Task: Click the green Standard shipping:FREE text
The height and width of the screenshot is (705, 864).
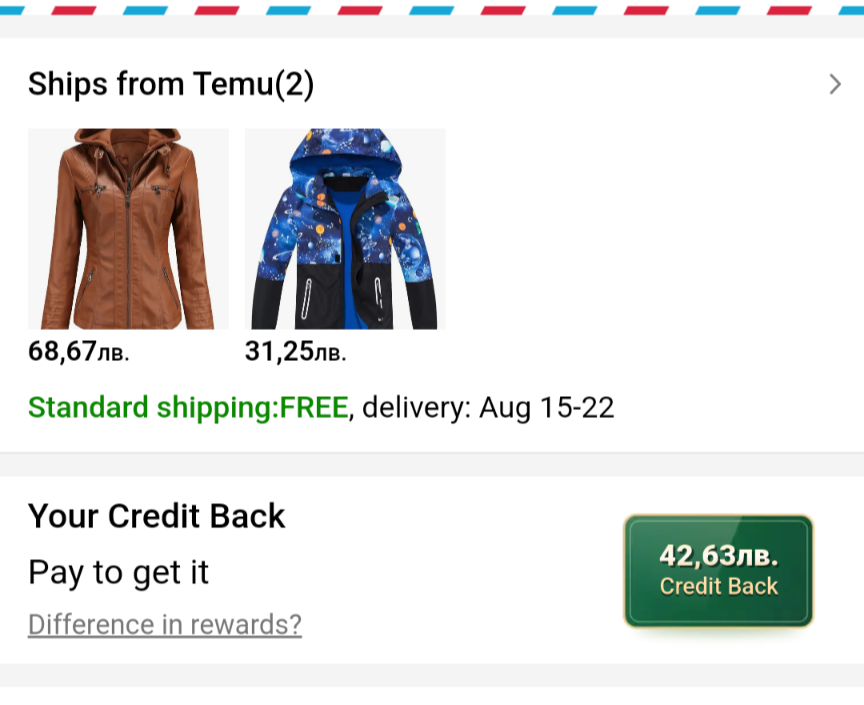Action: (x=188, y=408)
